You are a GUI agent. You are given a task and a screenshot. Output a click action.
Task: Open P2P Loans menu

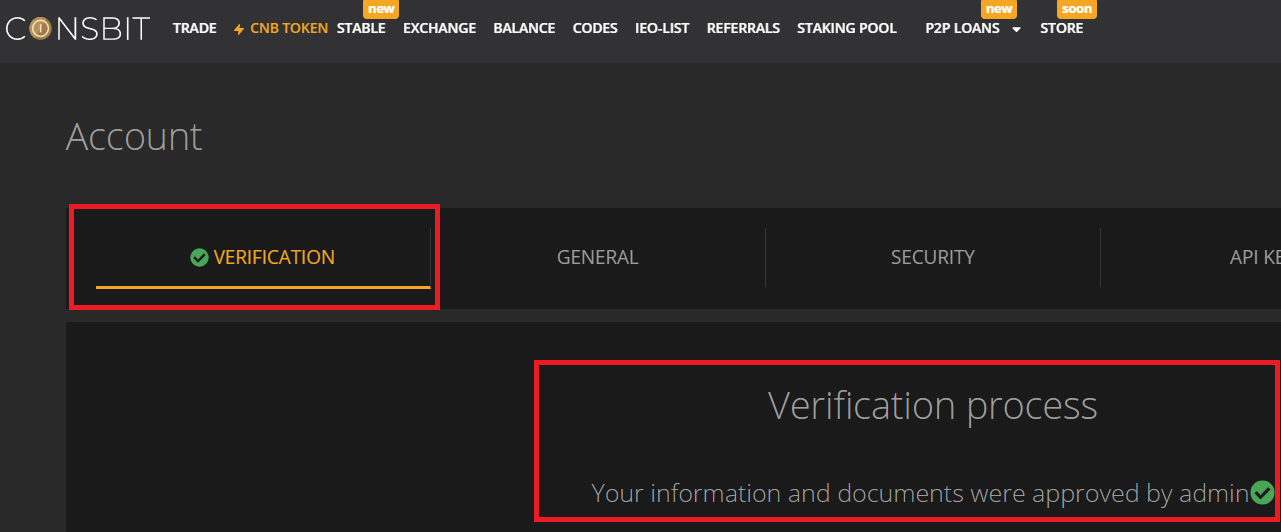pyautogui.click(x=963, y=28)
